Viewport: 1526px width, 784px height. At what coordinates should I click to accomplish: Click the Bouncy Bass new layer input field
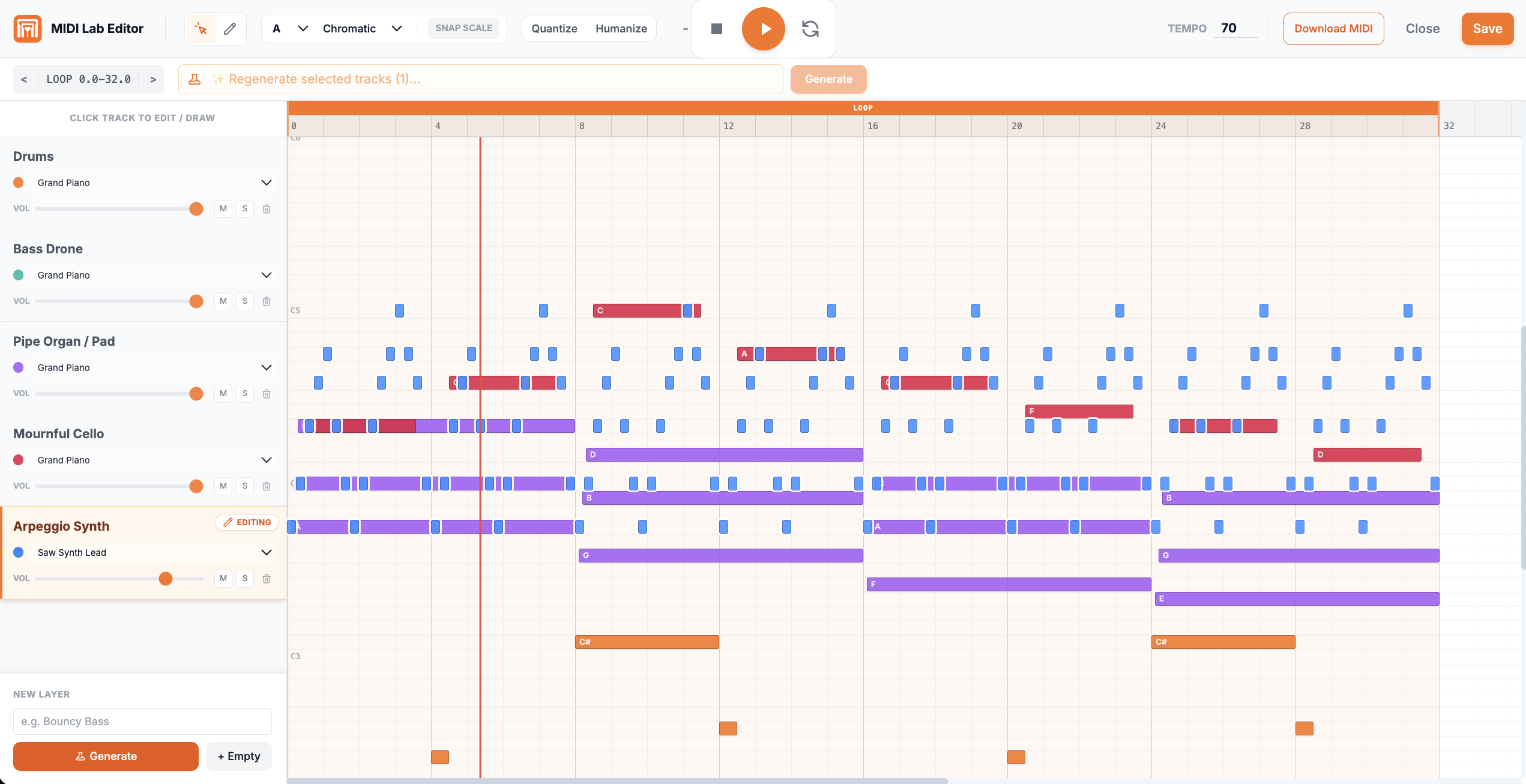(x=142, y=721)
